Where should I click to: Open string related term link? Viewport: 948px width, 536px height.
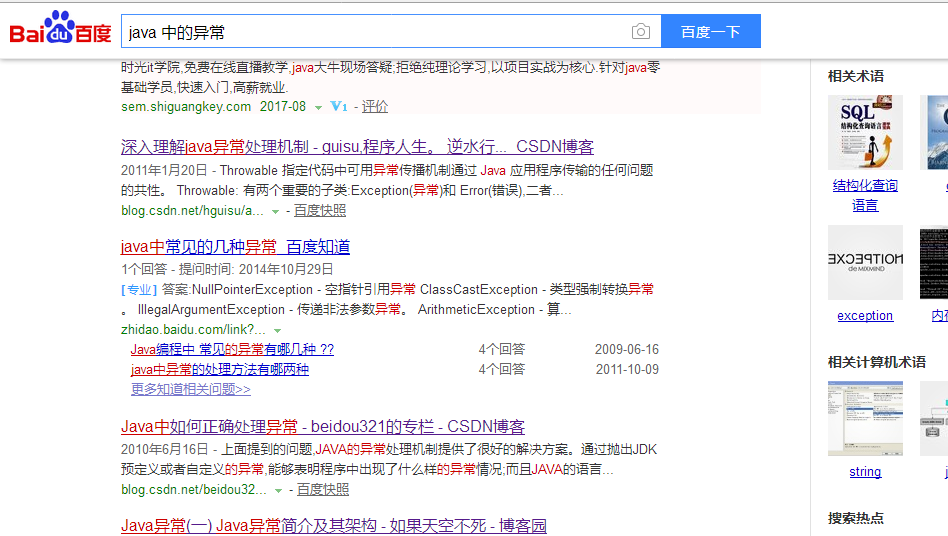(x=865, y=471)
